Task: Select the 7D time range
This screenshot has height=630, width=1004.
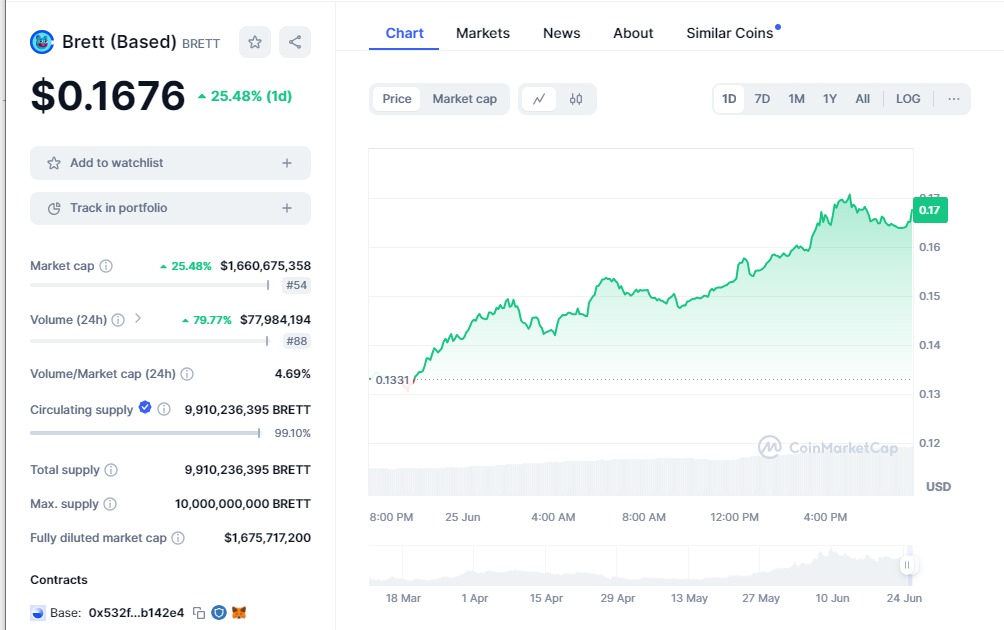Action: 762,99
